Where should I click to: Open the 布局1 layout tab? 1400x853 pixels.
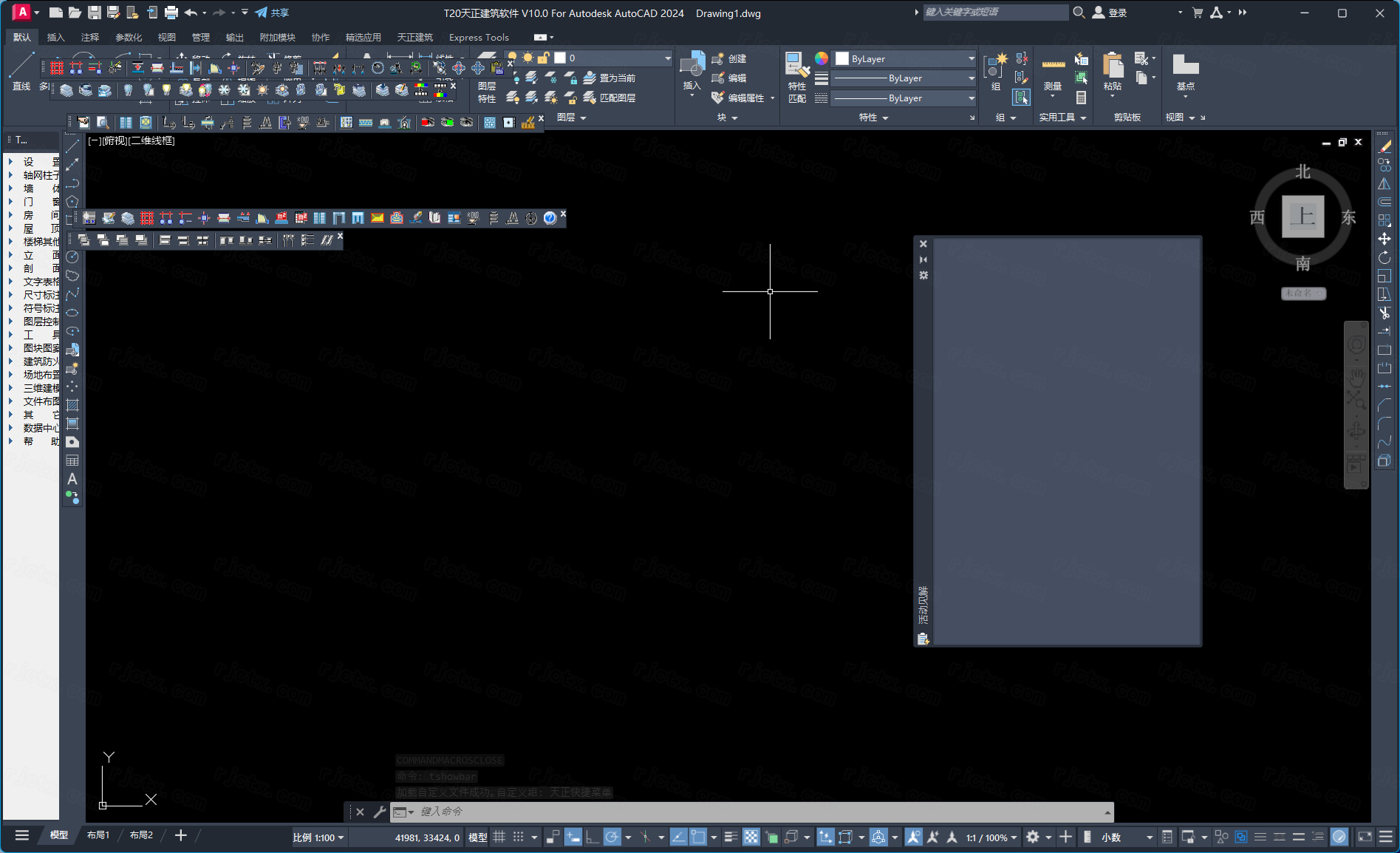click(98, 835)
